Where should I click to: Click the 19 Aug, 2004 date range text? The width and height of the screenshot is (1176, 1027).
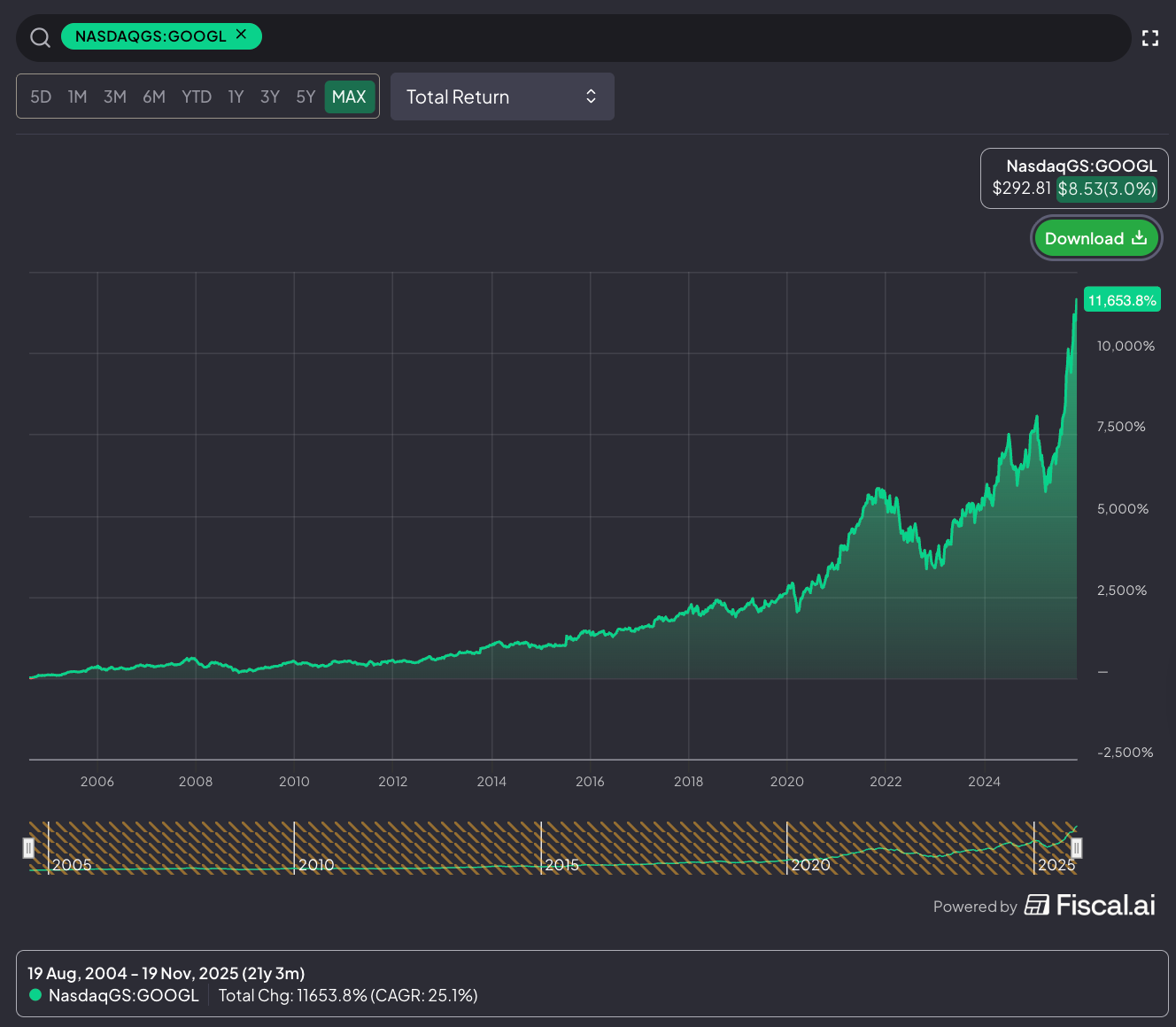[x=166, y=973]
